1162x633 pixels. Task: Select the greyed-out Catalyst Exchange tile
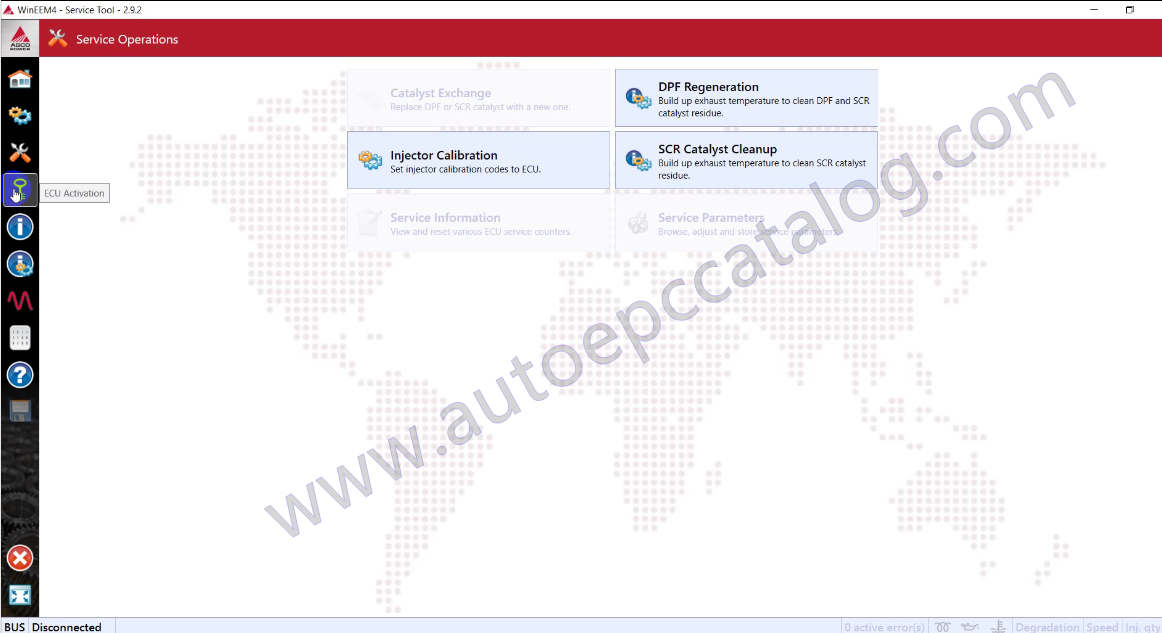pos(479,99)
